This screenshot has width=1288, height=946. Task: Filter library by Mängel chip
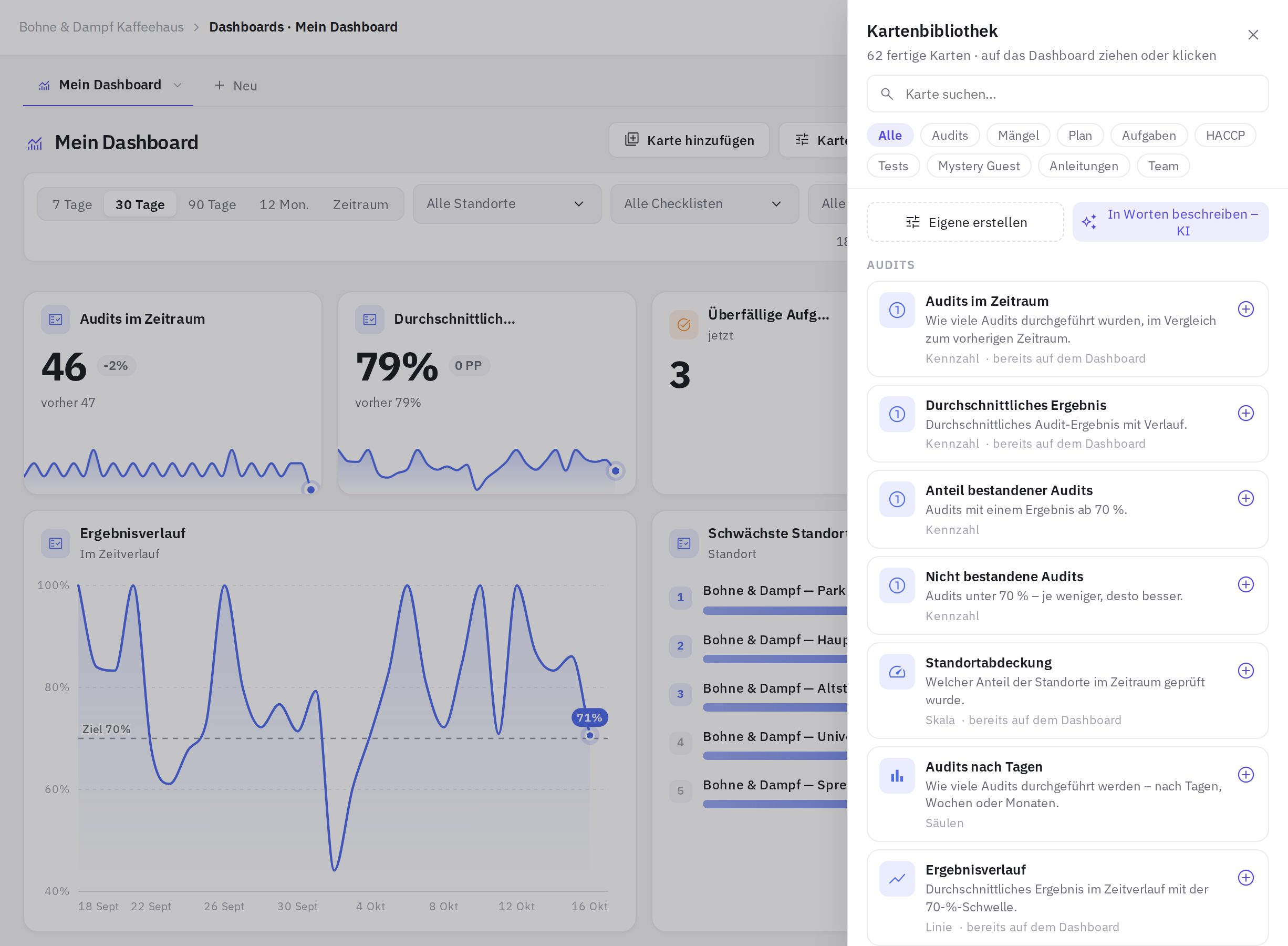1019,136
